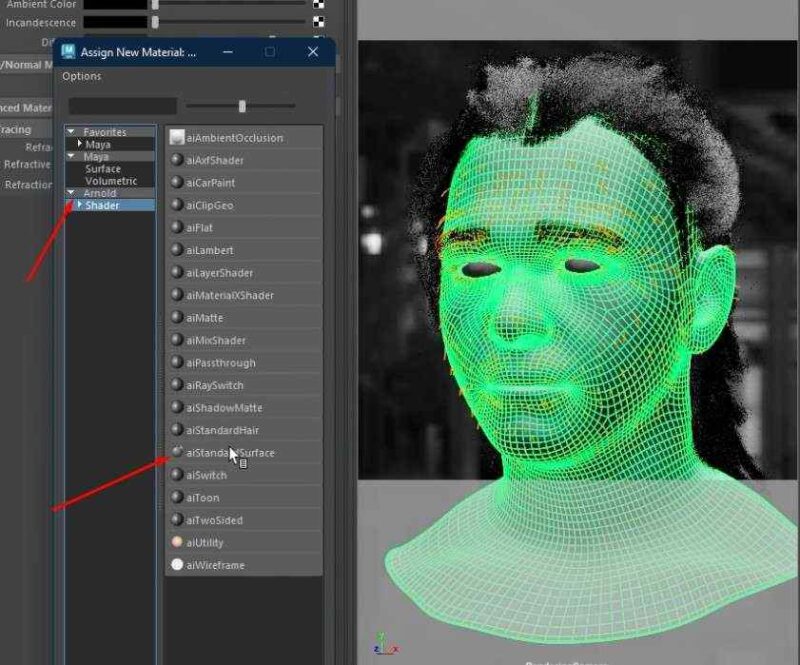Select the Surface category under Maya
The image size is (800, 665).
(101, 169)
